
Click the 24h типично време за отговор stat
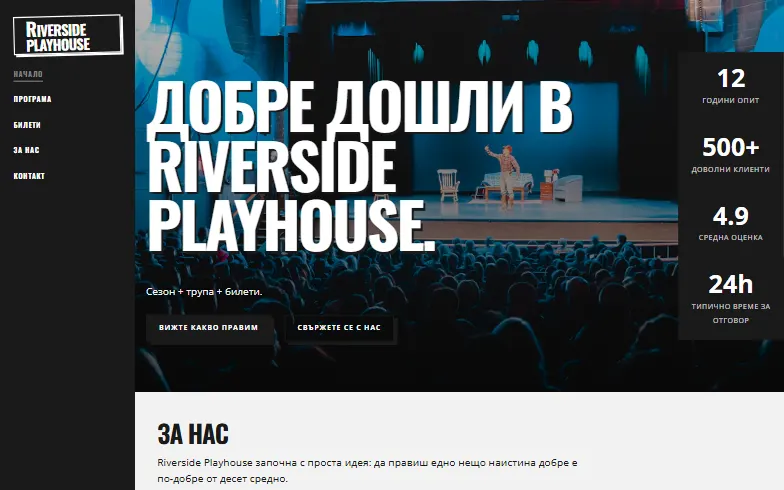(x=730, y=298)
